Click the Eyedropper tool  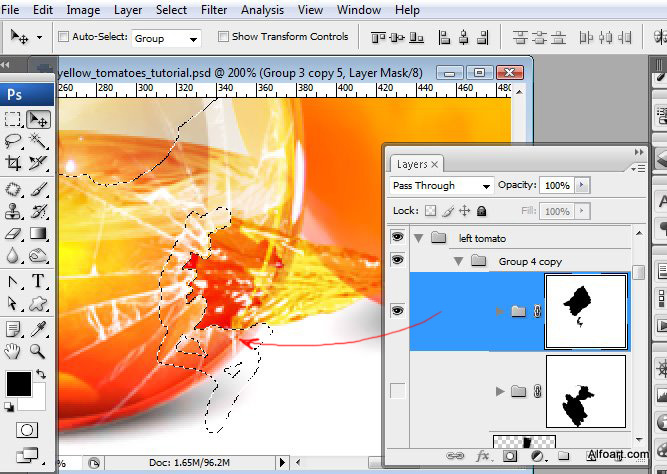(x=38, y=328)
